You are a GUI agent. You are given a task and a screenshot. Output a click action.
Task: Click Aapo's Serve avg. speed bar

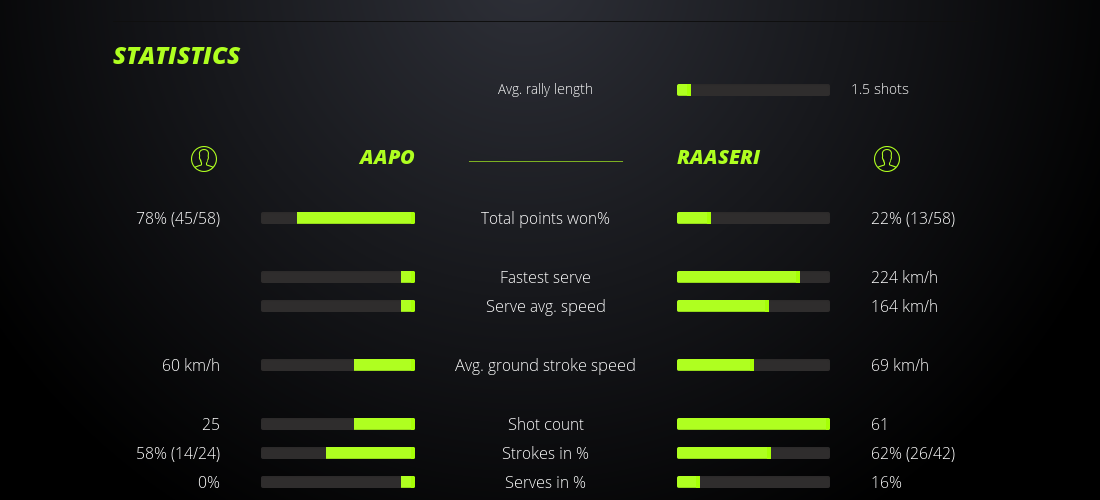point(338,306)
